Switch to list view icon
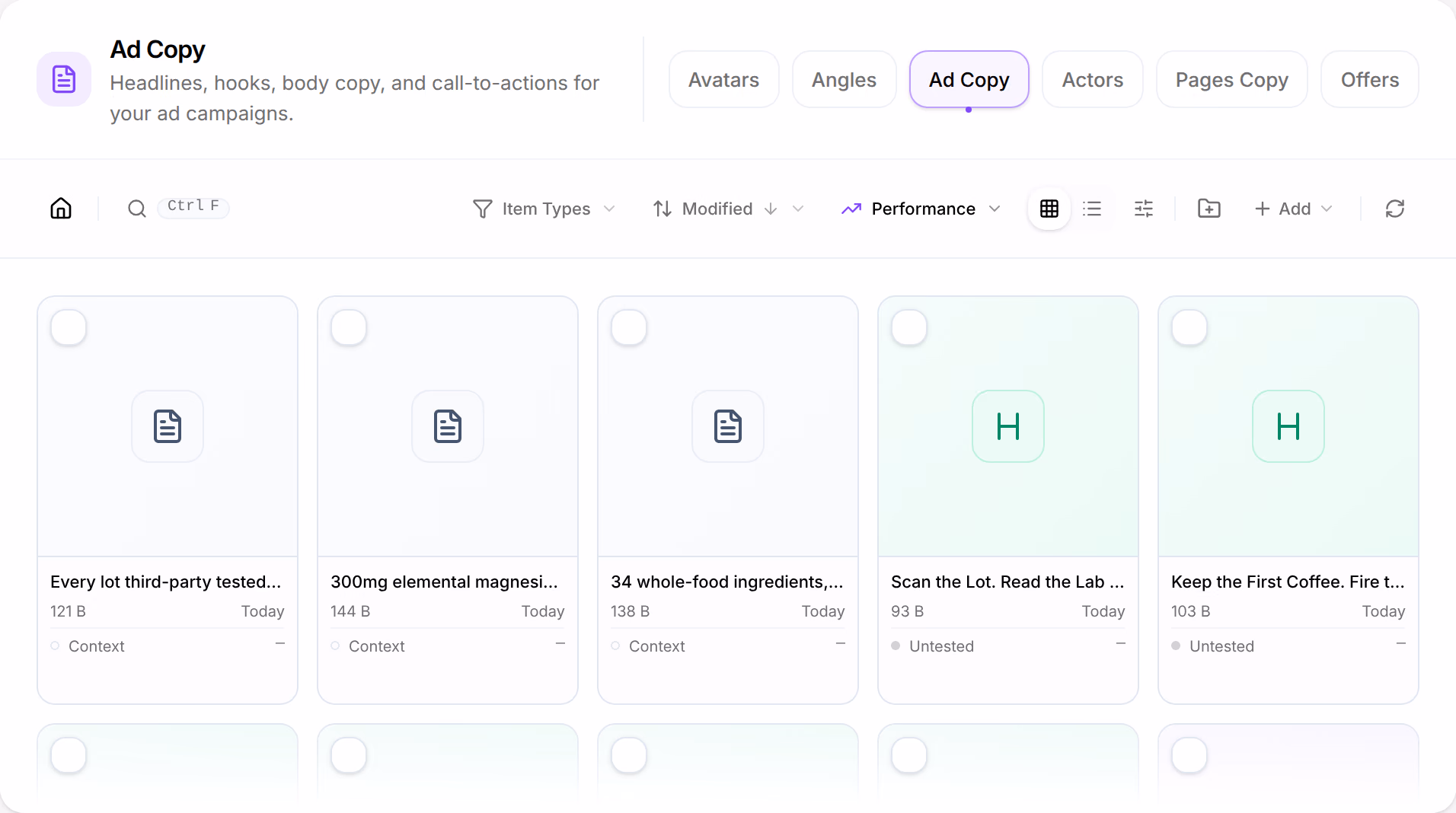 1092,209
